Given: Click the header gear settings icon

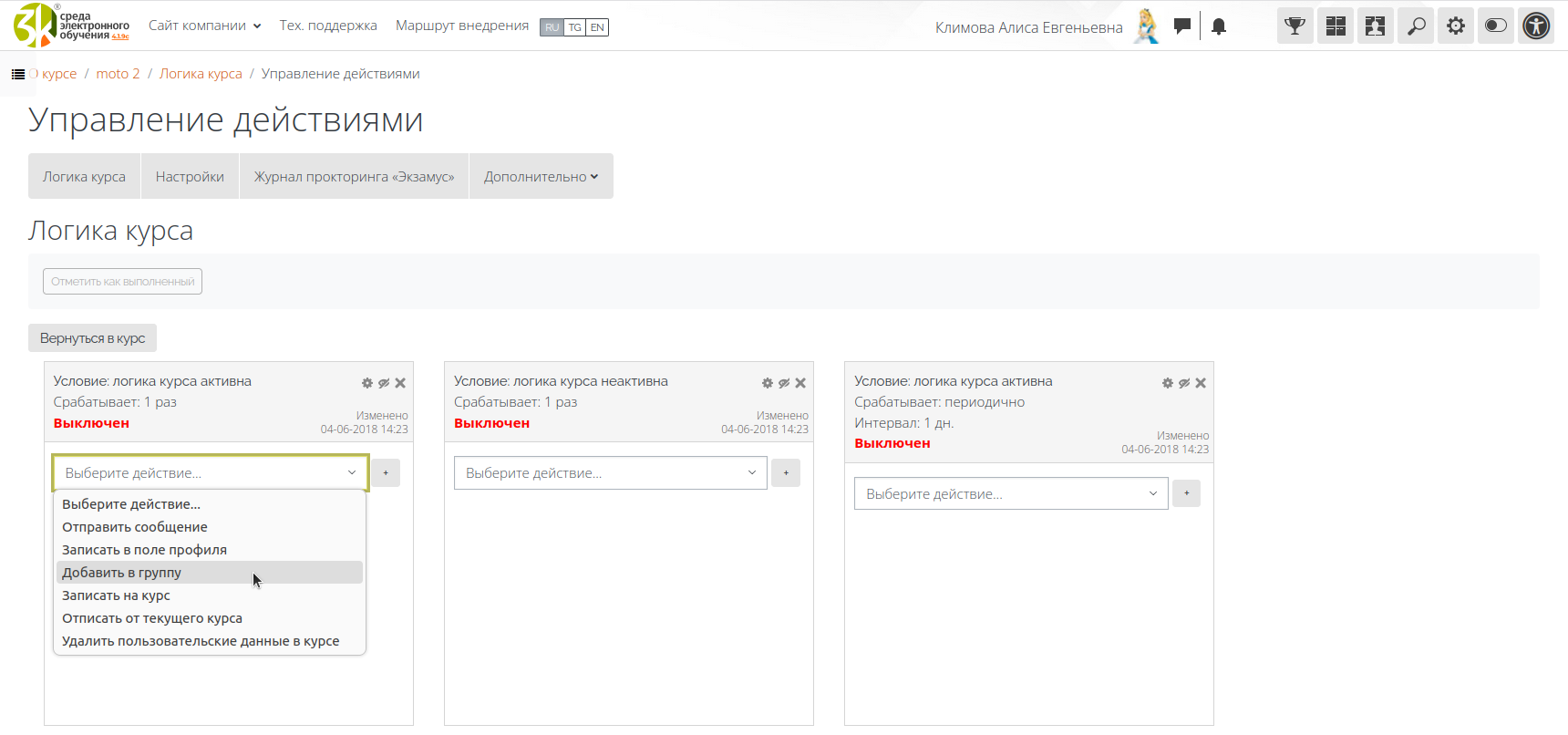Looking at the screenshot, I should [x=1456, y=26].
